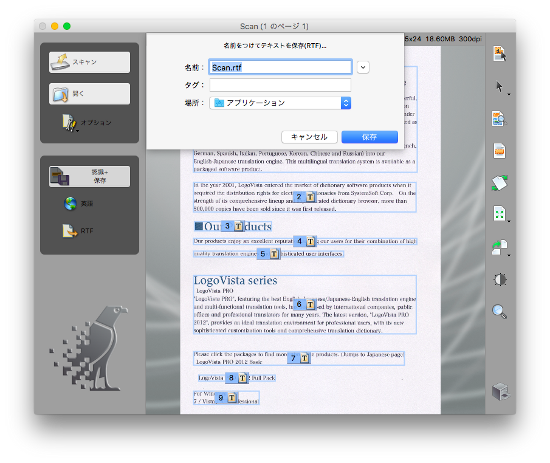Choose the globe language option

tap(79, 203)
